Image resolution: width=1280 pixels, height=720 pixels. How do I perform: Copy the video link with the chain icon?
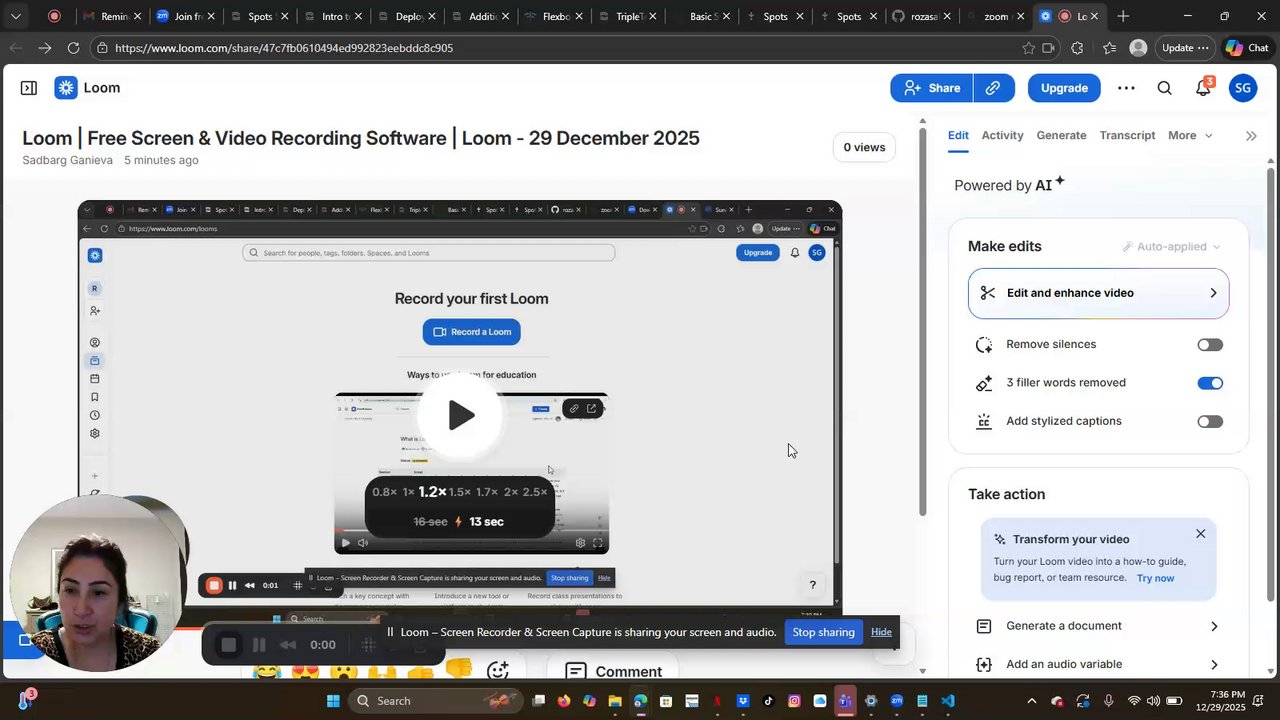993,88
